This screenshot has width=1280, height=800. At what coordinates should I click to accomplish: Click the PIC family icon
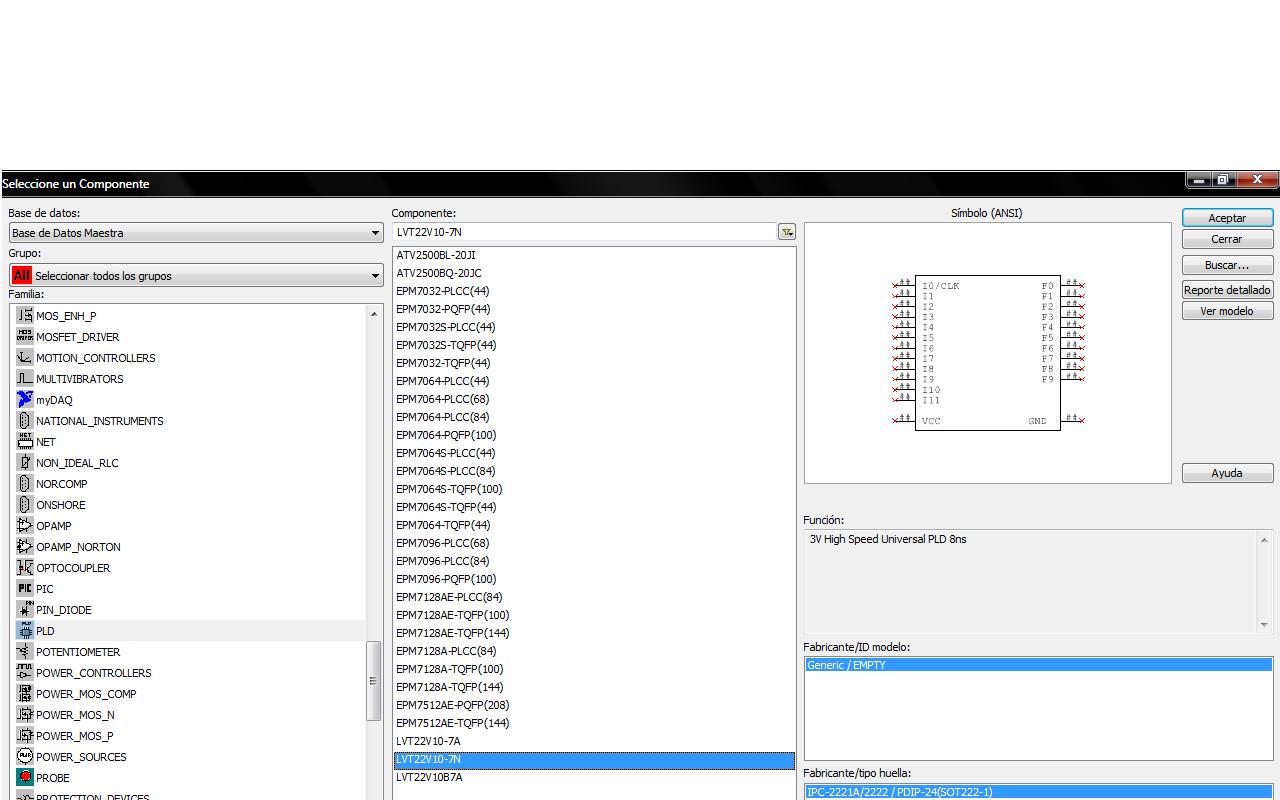pyautogui.click(x=25, y=589)
